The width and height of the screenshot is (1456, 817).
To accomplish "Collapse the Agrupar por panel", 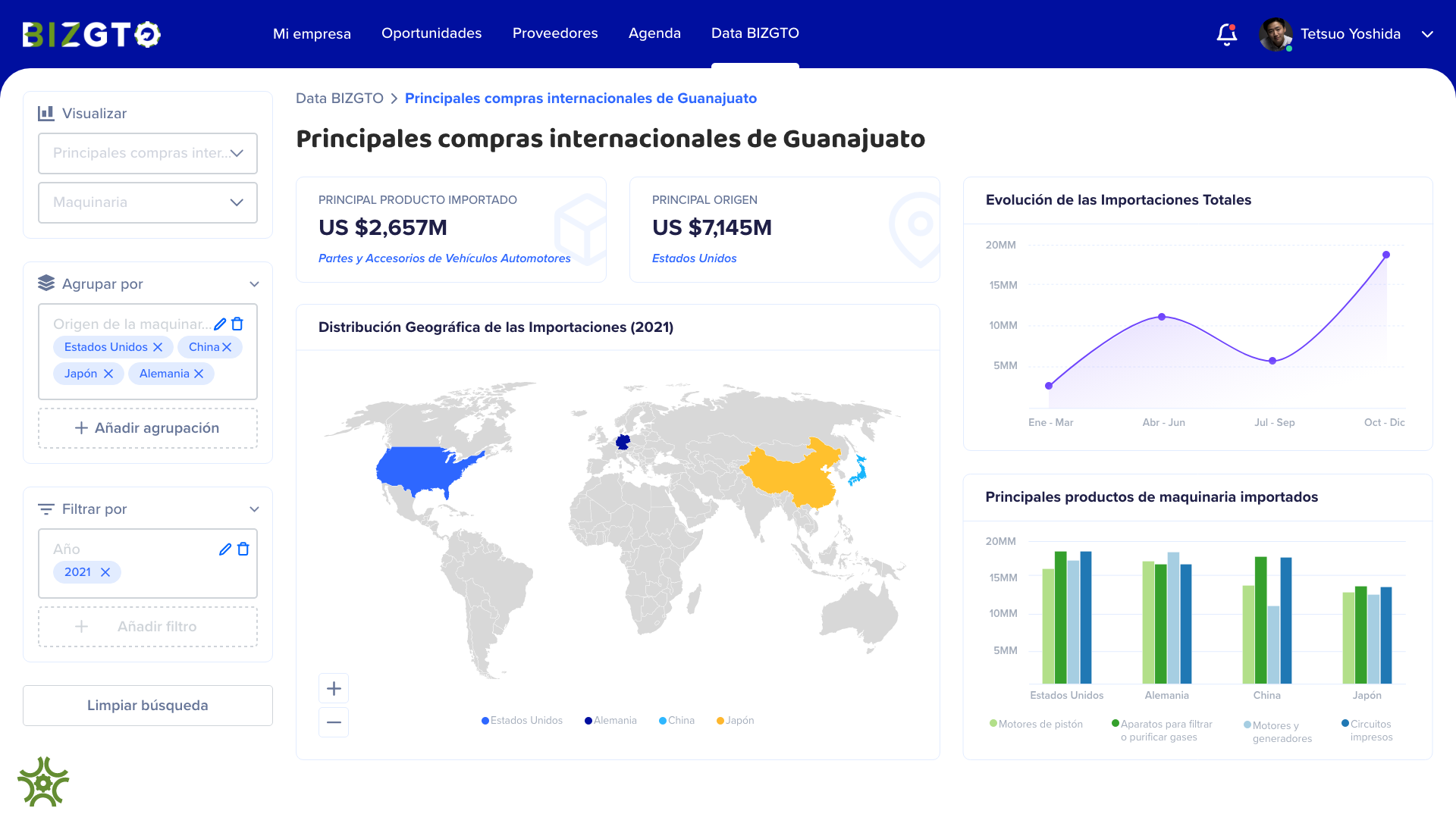I will tap(254, 283).
